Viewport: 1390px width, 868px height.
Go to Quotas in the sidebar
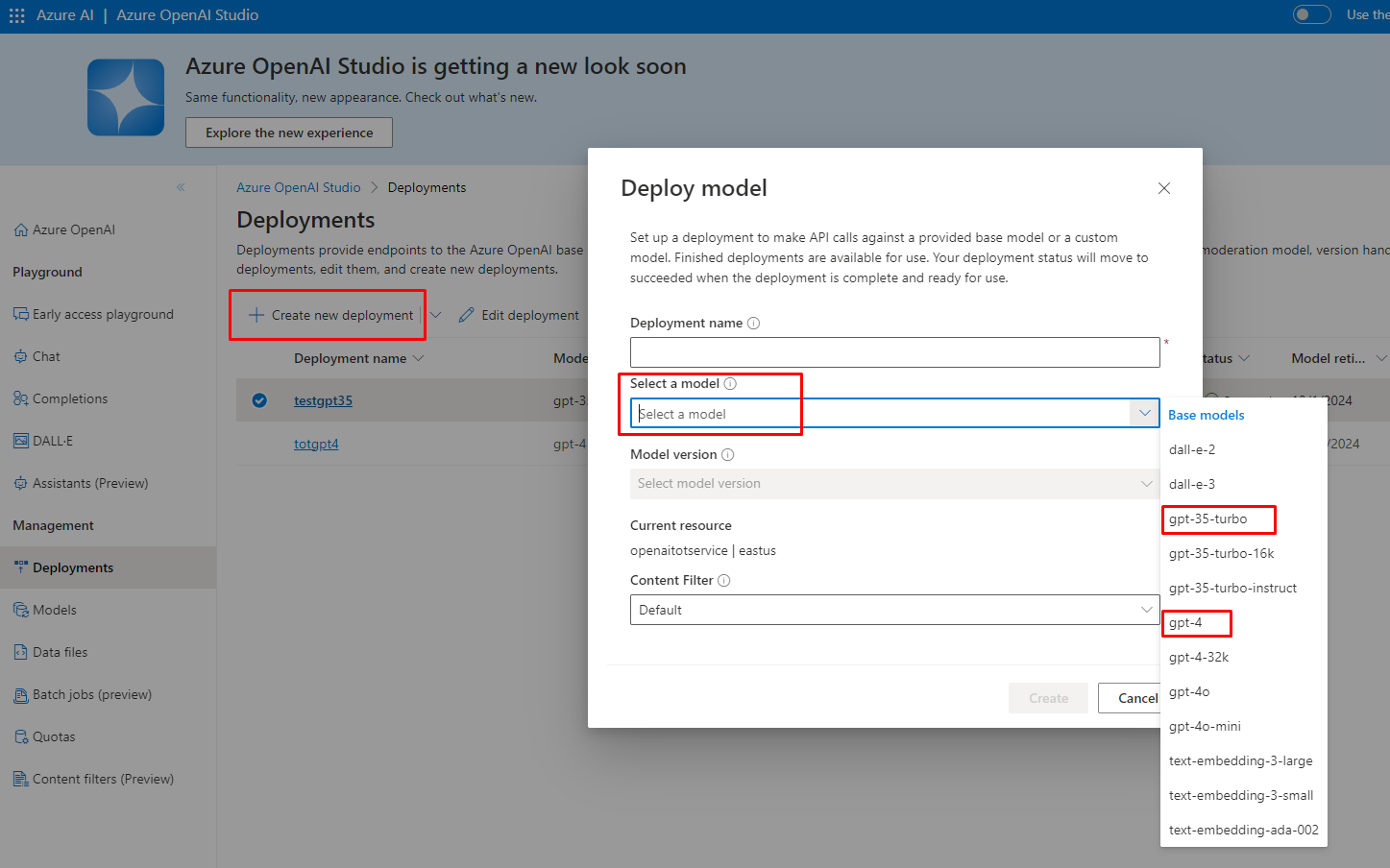tap(54, 736)
